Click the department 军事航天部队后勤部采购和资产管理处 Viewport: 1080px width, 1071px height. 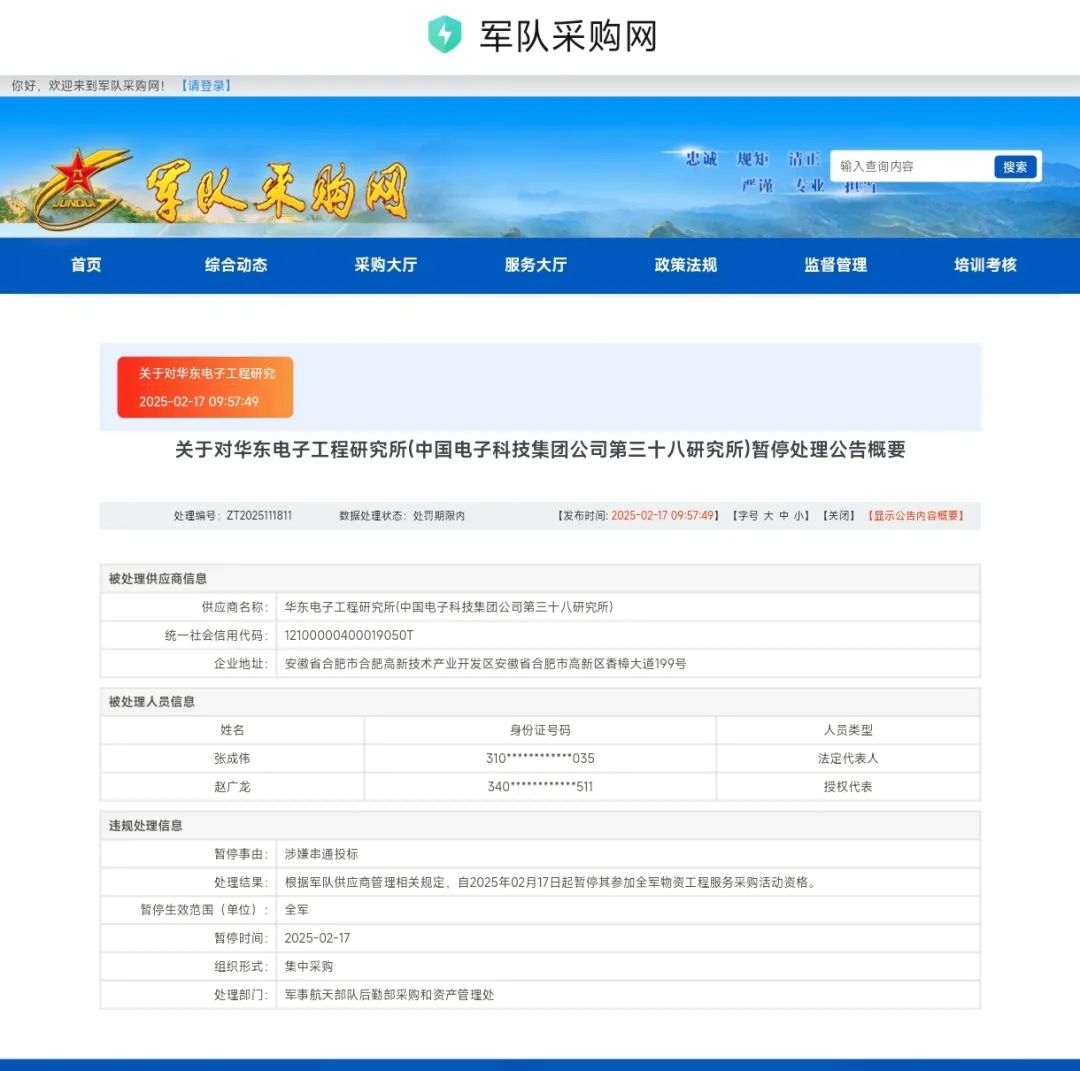tap(389, 995)
